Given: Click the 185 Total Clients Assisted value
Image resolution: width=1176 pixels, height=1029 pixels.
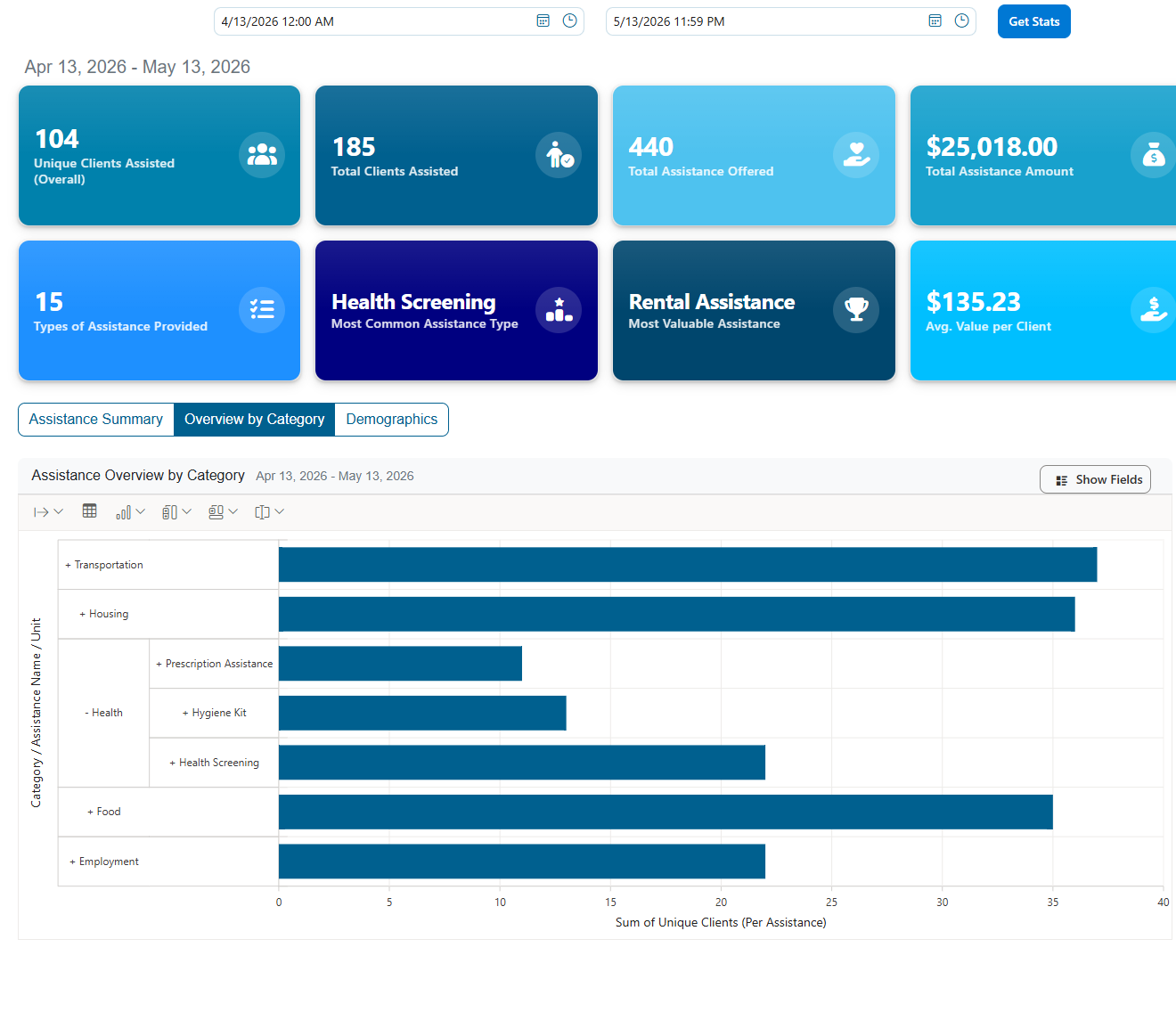Looking at the screenshot, I should 354,147.
